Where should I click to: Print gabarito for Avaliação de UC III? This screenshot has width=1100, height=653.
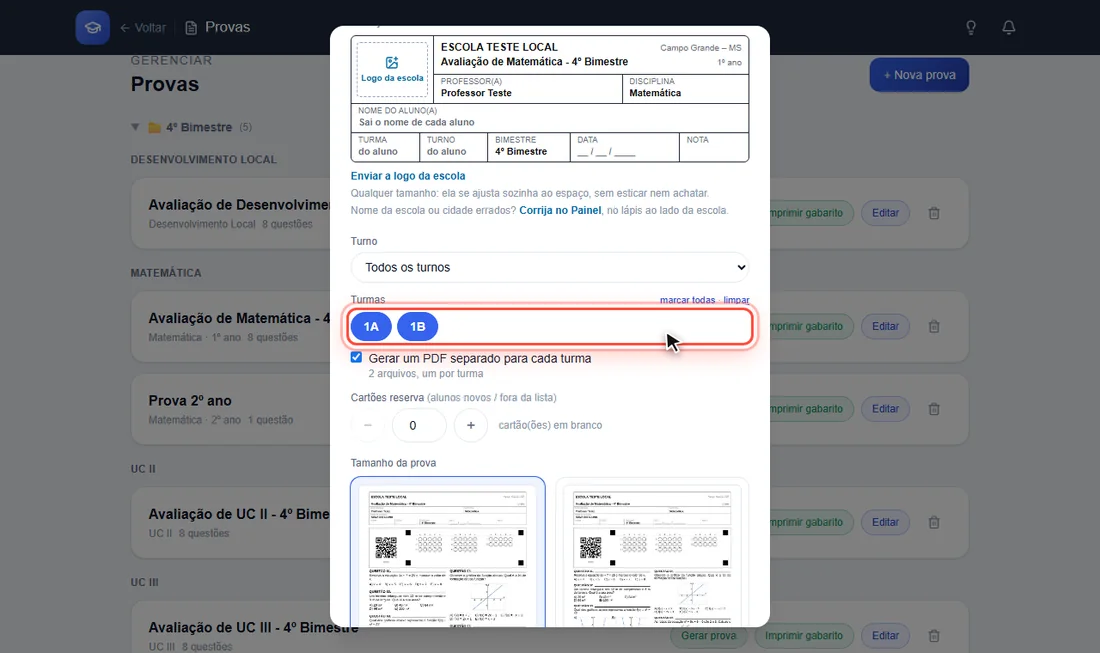pos(804,635)
